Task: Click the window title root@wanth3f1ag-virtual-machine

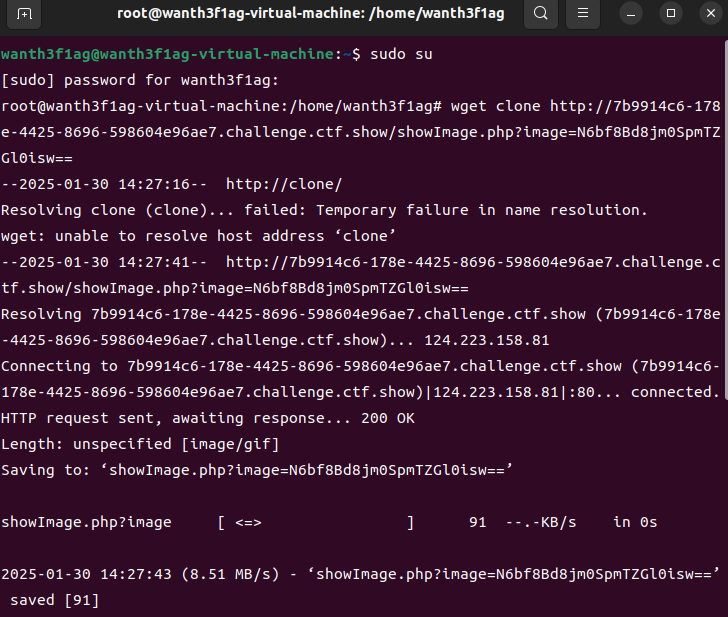Action: 310,13
